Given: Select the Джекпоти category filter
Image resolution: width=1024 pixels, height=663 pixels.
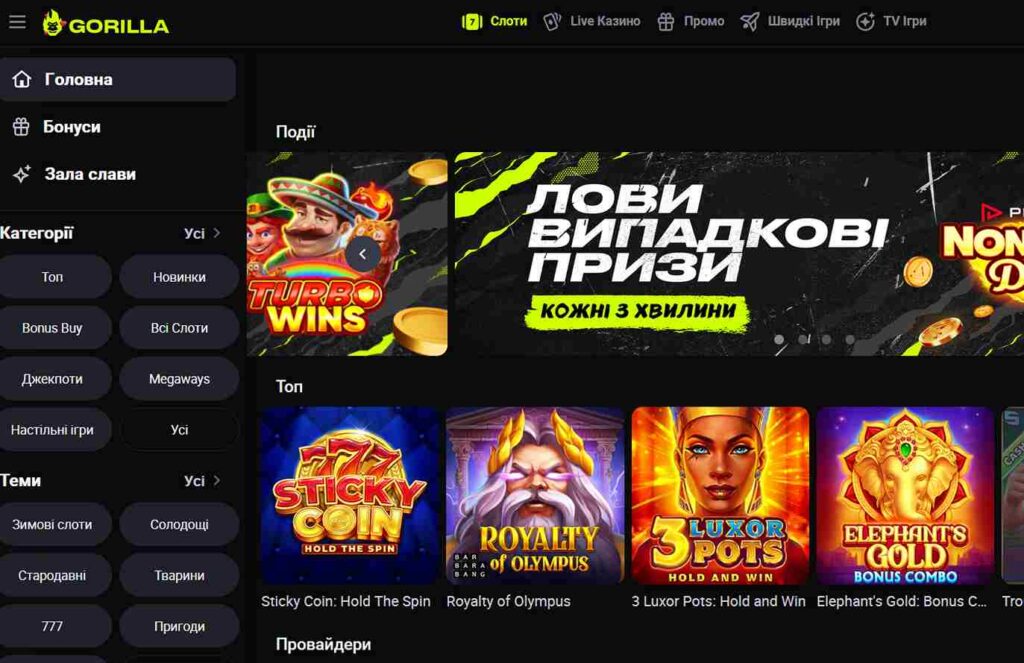Looking at the screenshot, I should (52, 379).
